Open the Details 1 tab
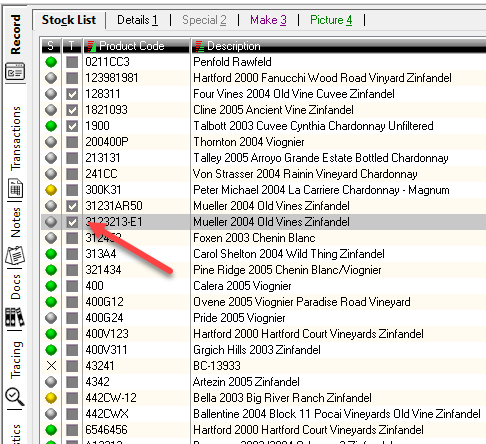The image size is (486, 444). click(137, 20)
